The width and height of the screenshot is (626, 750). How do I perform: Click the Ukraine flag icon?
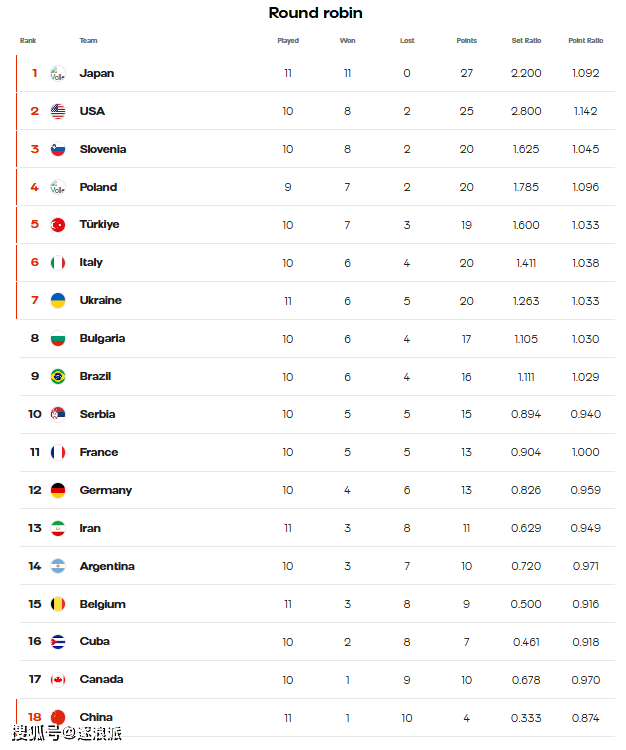(x=58, y=301)
